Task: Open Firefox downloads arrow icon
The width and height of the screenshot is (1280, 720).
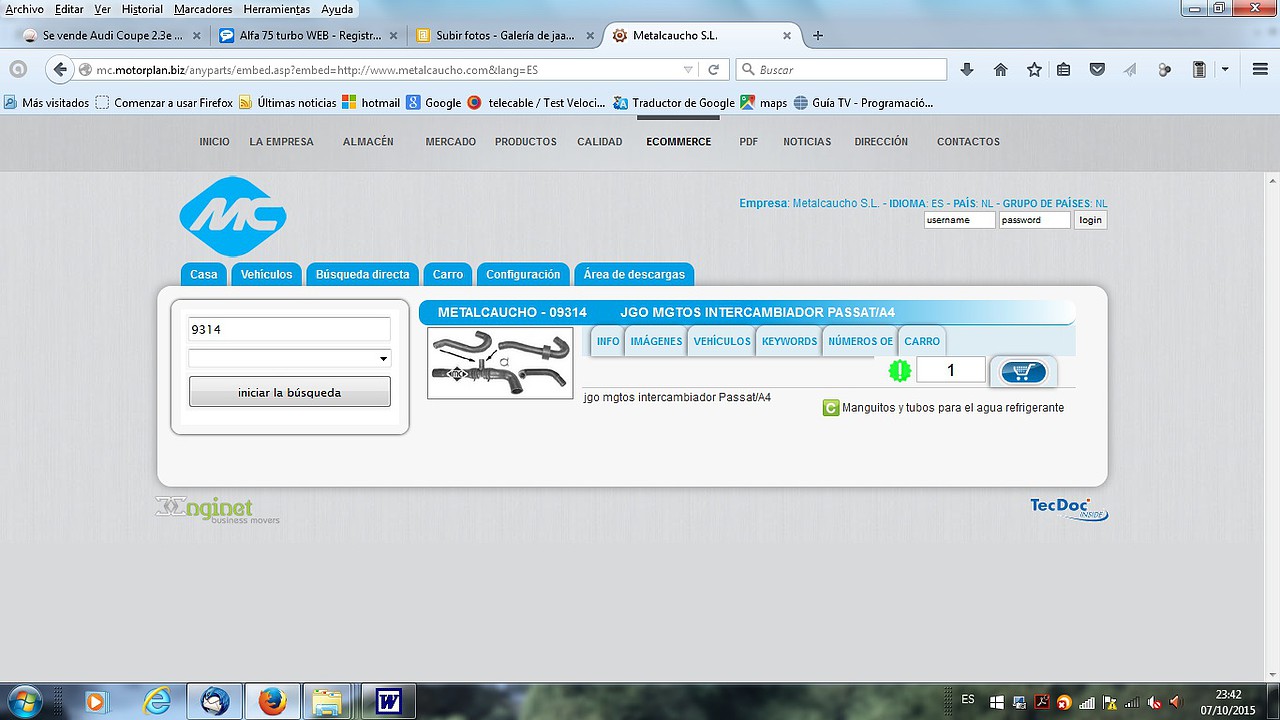Action: click(x=966, y=70)
